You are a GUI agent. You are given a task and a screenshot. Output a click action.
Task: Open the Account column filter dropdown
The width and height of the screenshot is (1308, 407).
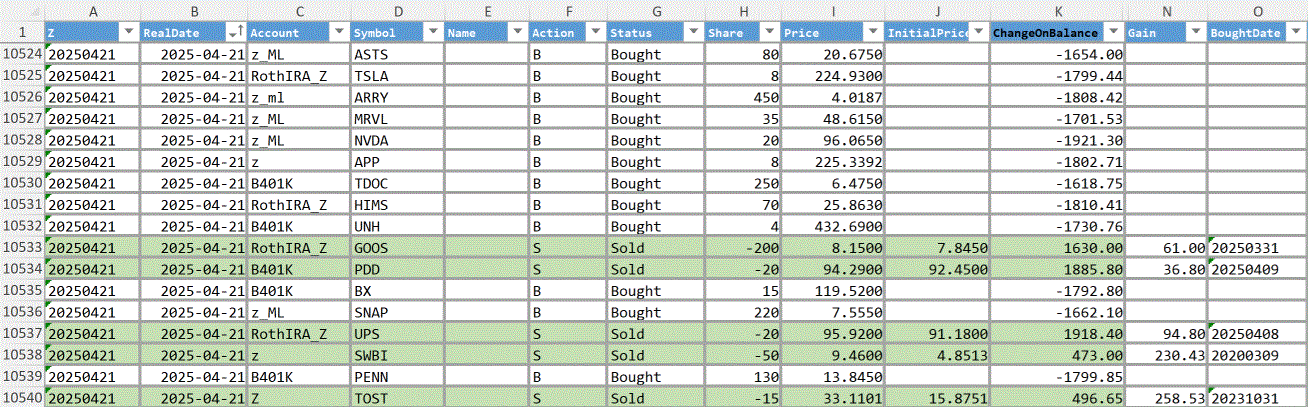click(337, 33)
